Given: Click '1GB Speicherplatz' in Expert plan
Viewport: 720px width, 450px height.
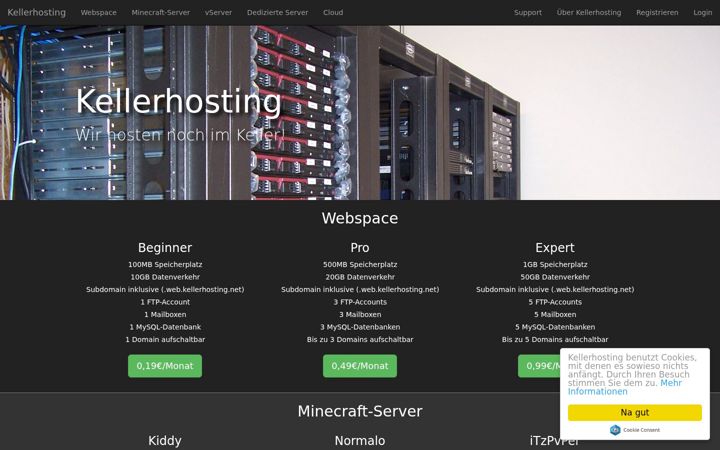Looking at the screenshot, I should 555,264.
